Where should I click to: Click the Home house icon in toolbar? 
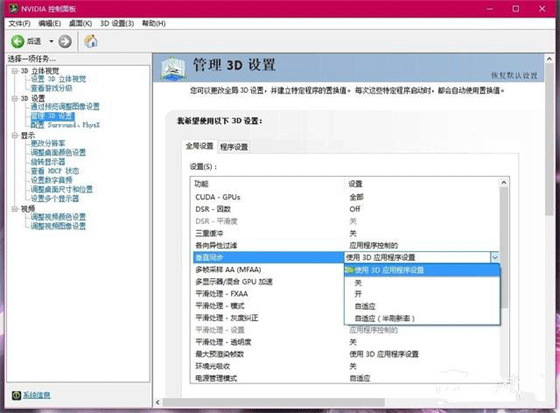coord(91,41)
